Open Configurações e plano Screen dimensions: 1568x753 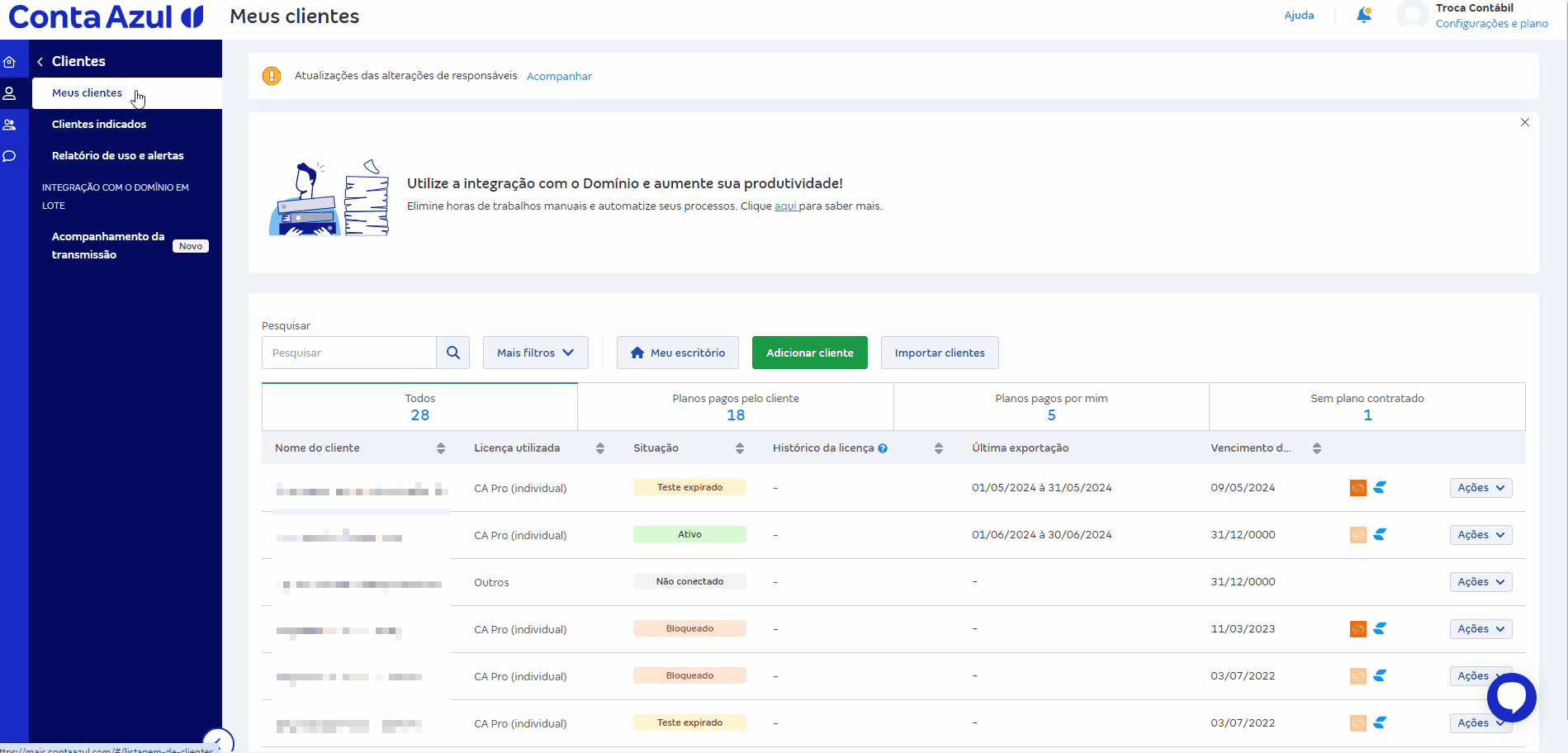(1492, 24)
